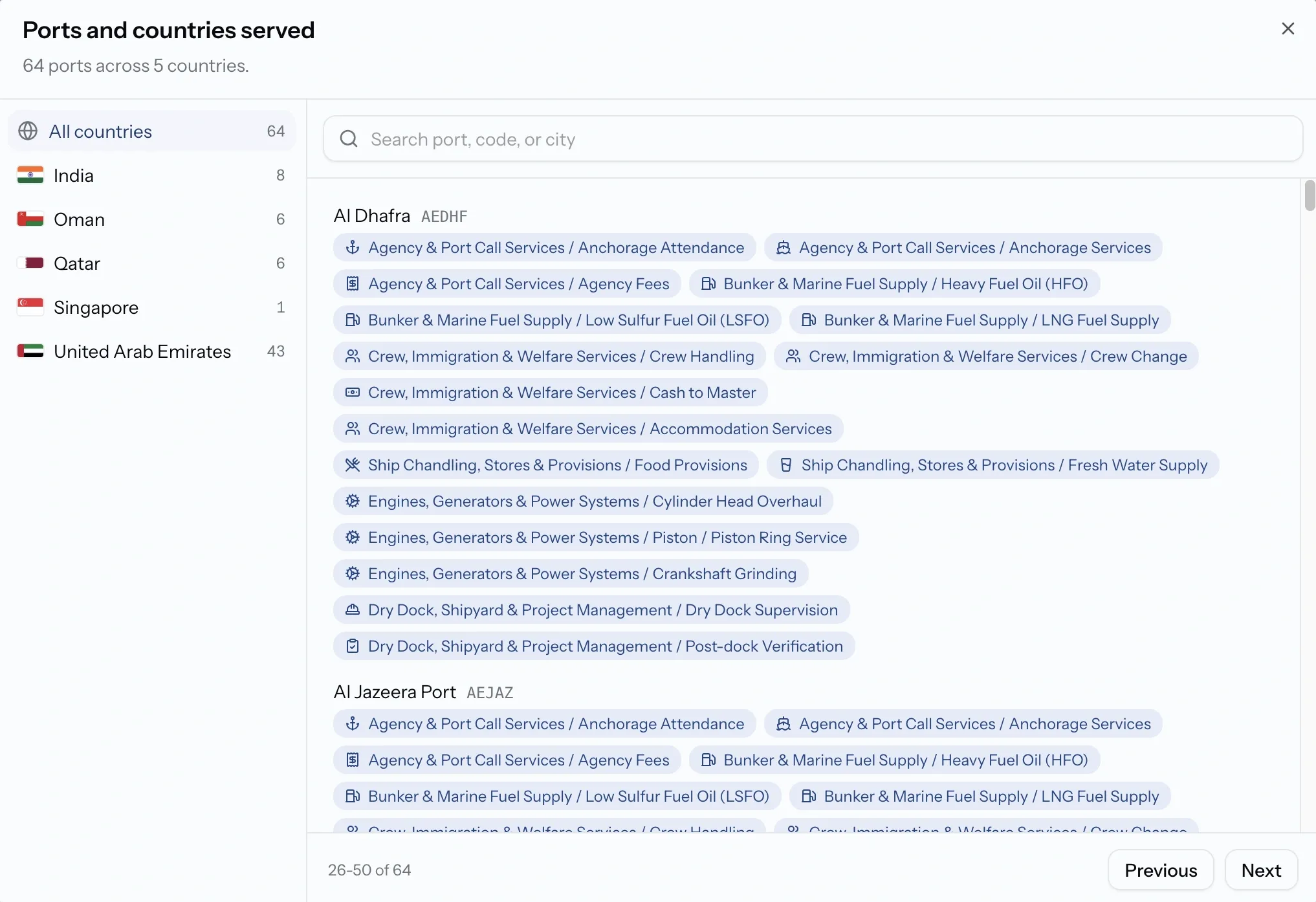Filter ports by India
Viewport: 1316px width, 902px height.
(x=151, y=175)
